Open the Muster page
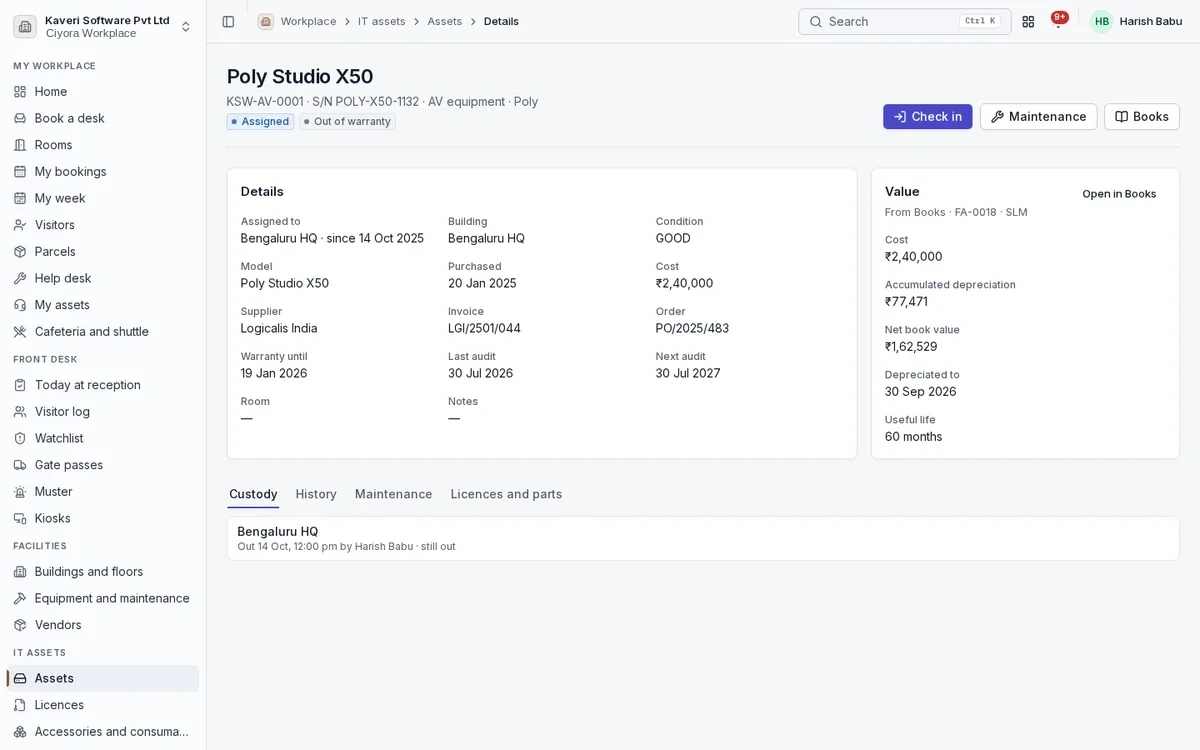The height and width of the screenshot is (750, 1200). point(102,491)
